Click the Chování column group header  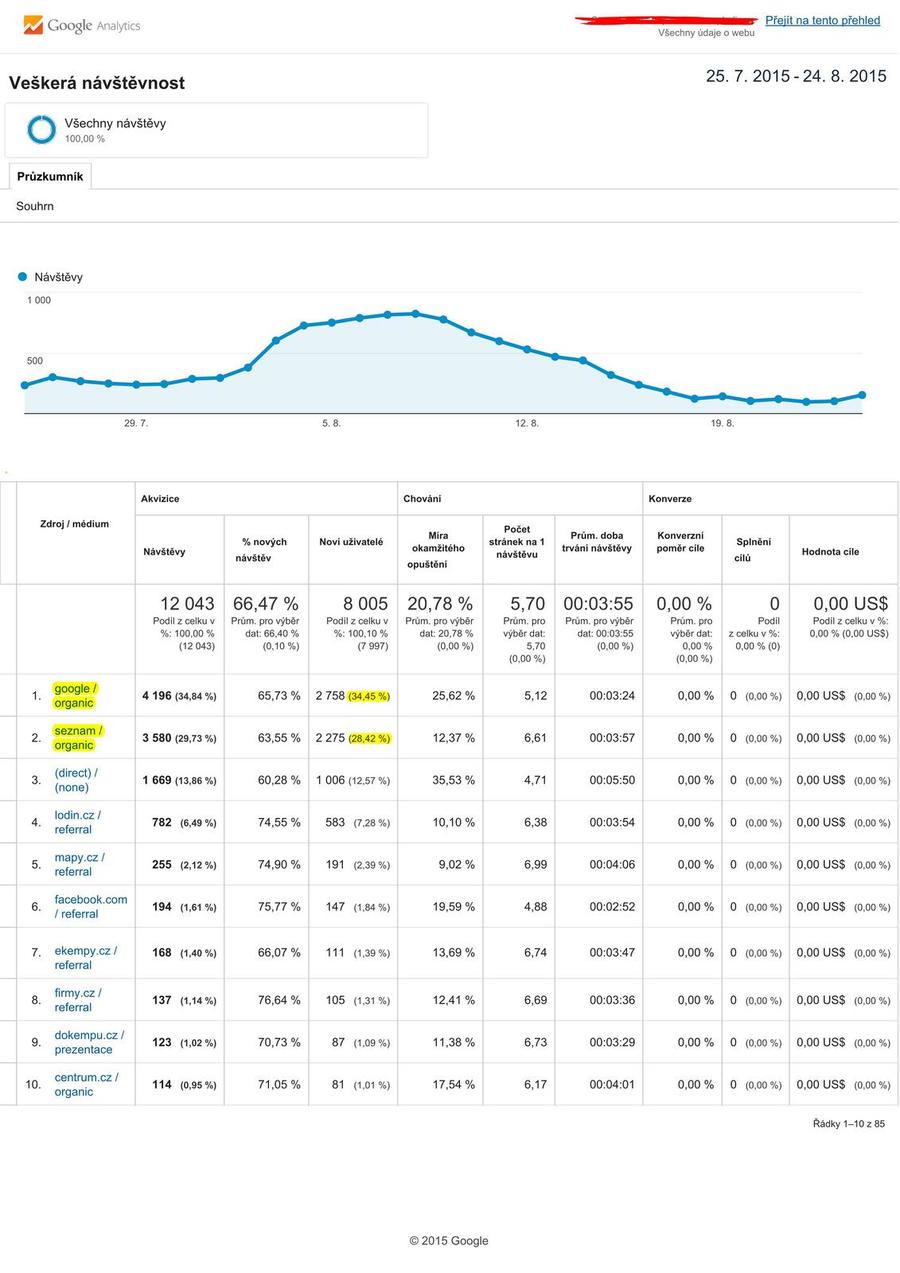(422, 498)
